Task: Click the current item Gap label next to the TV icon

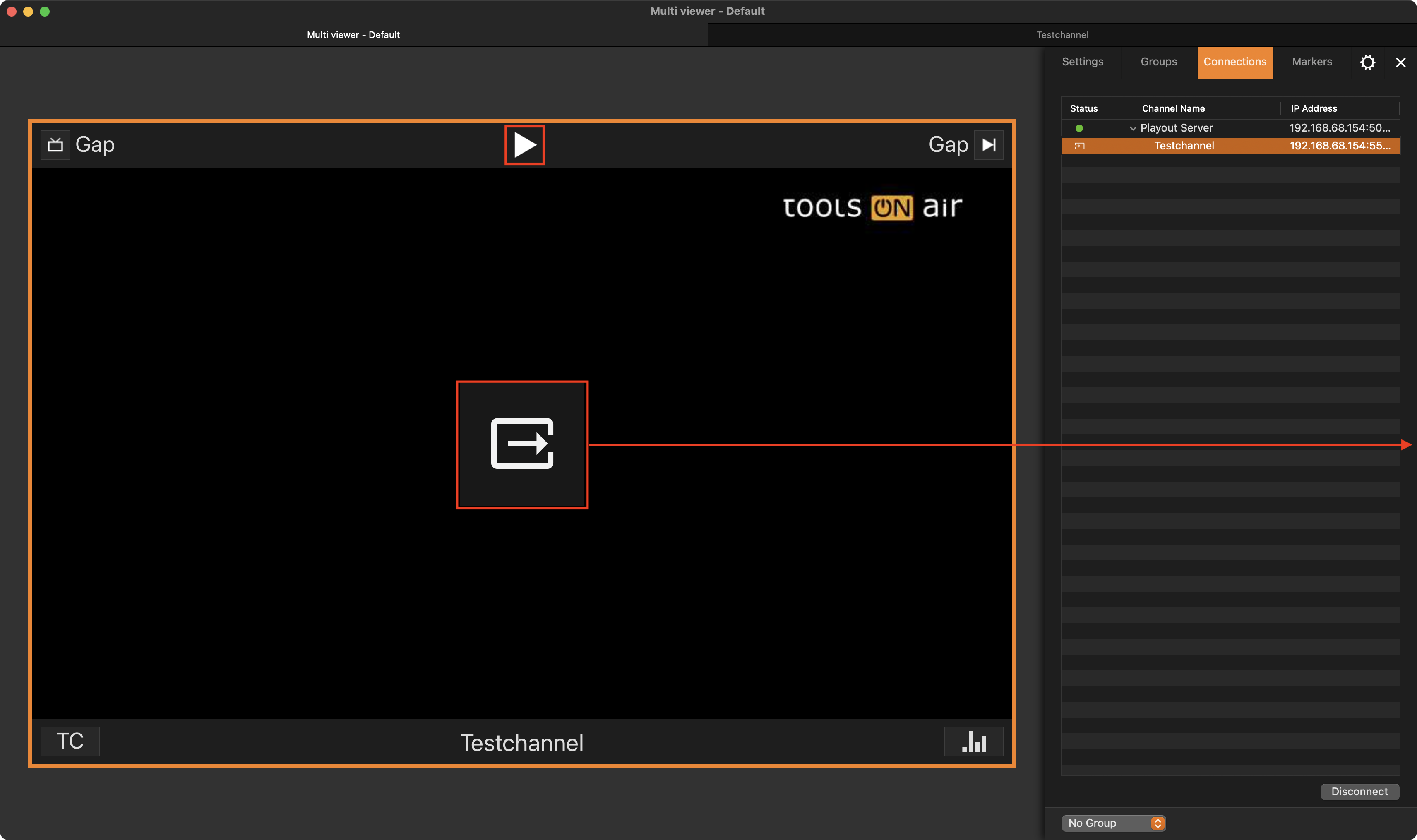Action: (95, 145)
